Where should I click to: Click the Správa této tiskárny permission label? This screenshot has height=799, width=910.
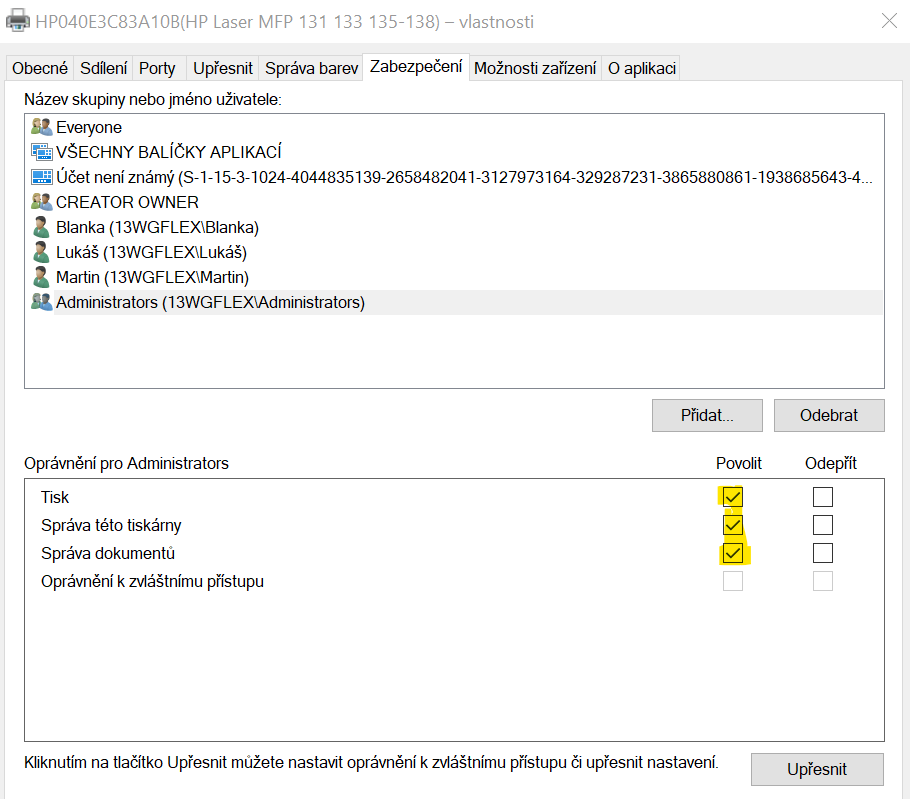[x=111, y=525]
